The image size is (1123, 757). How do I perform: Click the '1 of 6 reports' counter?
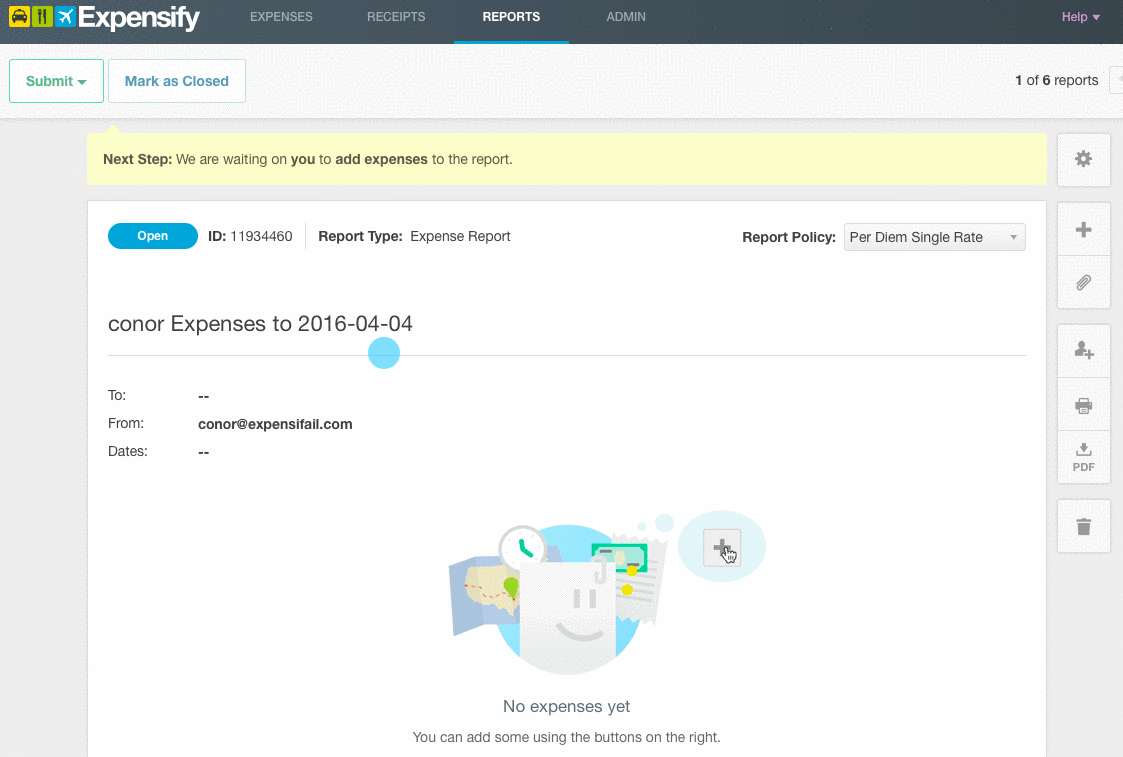[x=1056, y=80]
